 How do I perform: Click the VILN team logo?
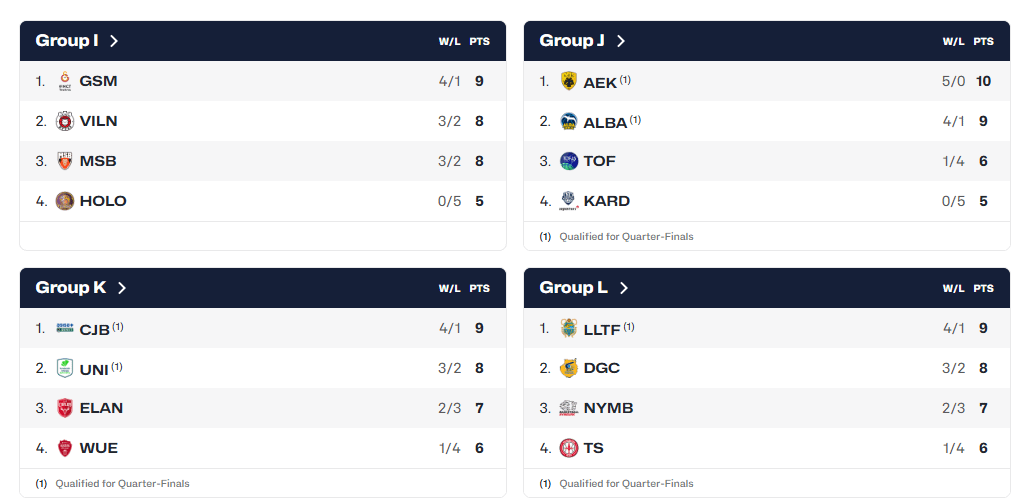pos(65,121)
